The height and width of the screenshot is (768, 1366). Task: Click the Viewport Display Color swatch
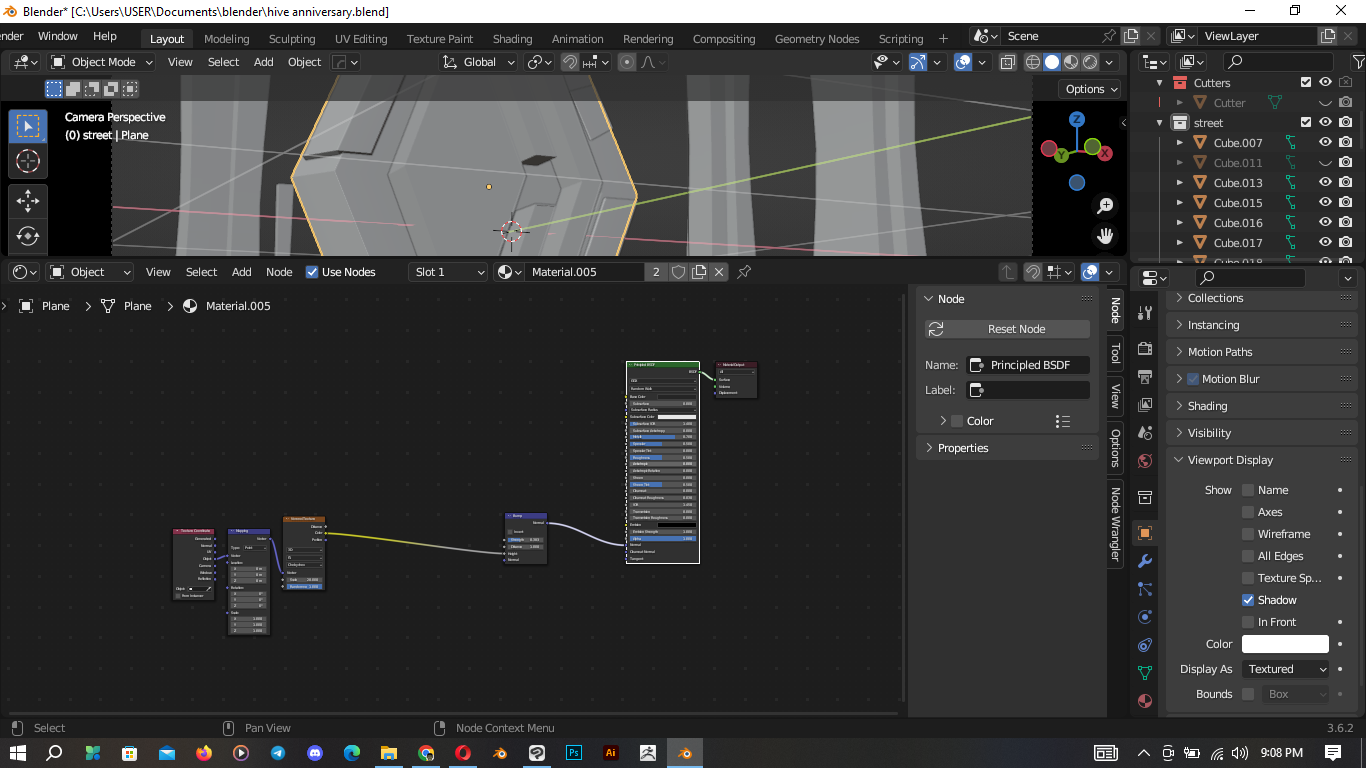(1286, 644)
